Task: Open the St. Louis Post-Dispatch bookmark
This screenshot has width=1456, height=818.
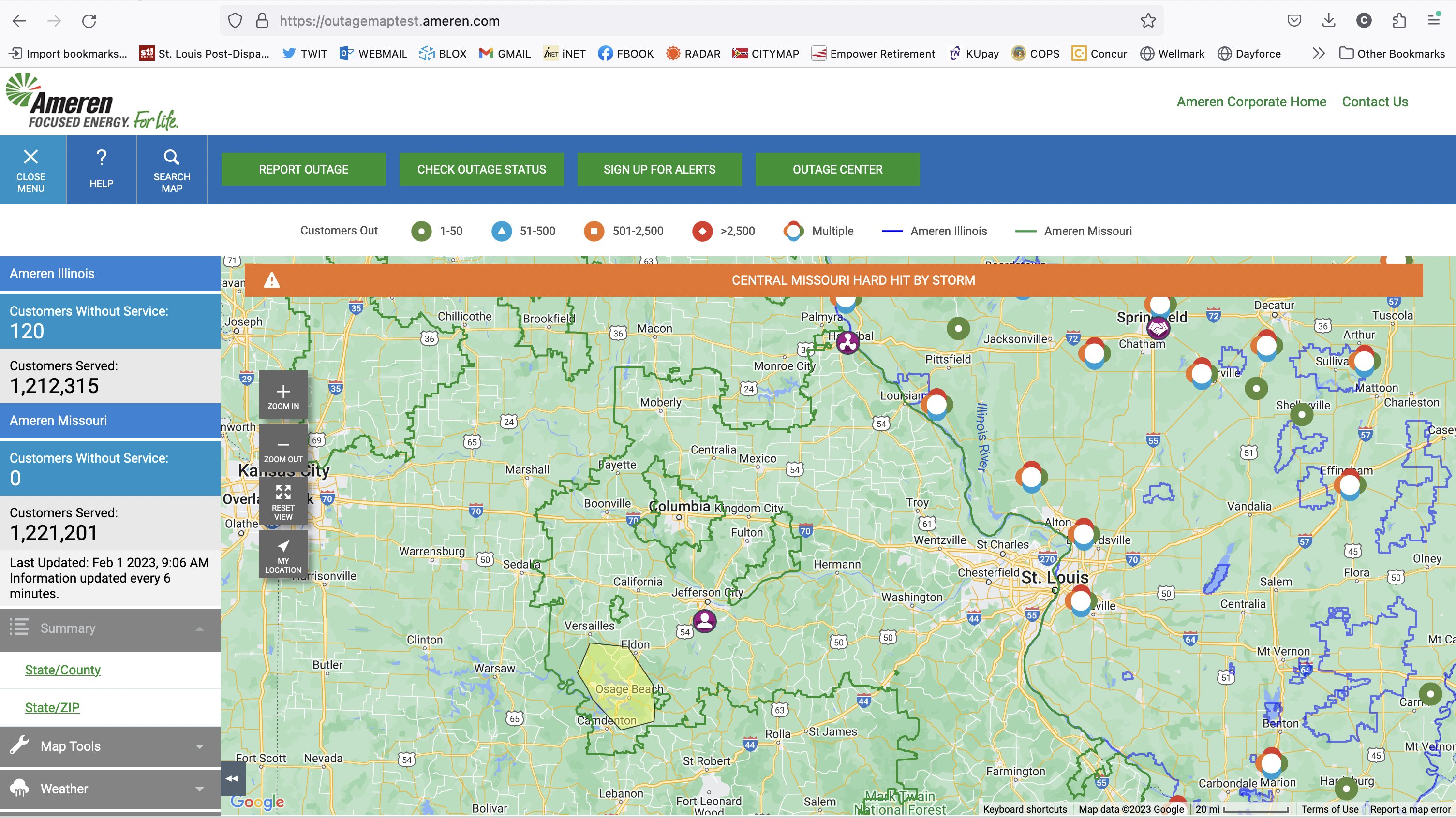Action: (205, 54)
